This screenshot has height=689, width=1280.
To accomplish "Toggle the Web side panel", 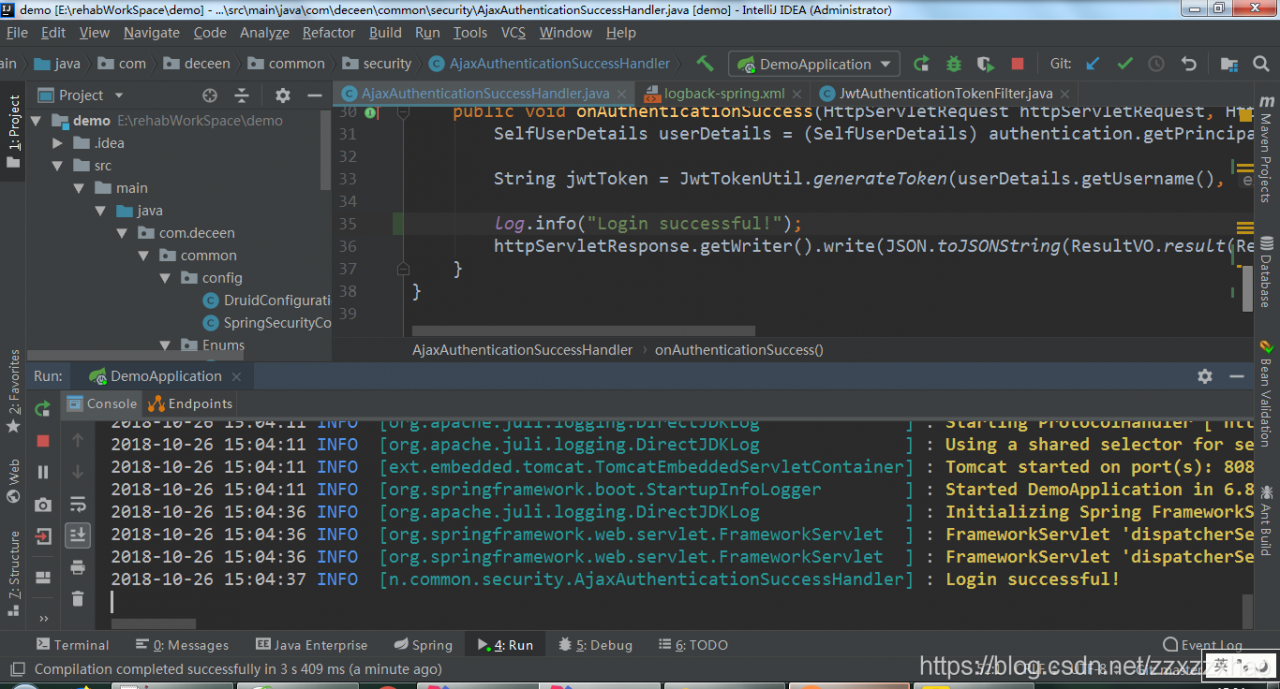I will pos(14,480).
